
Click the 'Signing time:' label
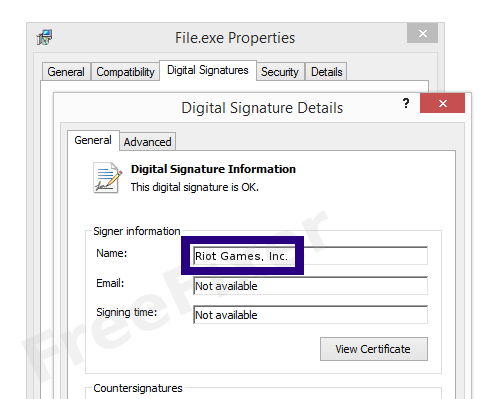pyautogui.click(x=127, y=312)
